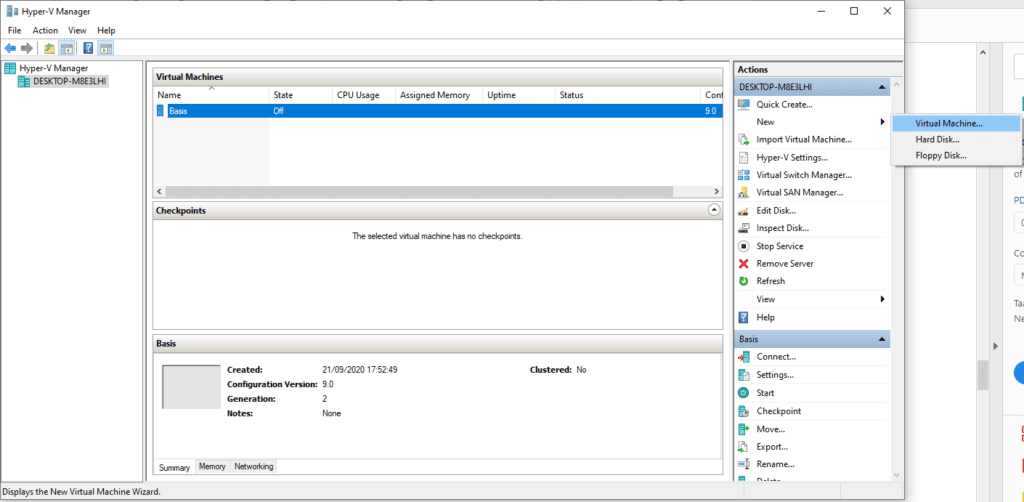Click the Created date 21/09/2020 17:52:49
Viewport: 1024px width, 502px height.
[x=360, y=369]
